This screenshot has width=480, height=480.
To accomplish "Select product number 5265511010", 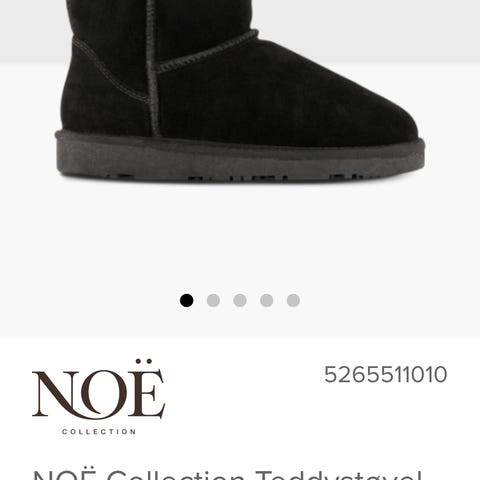I will [x=385, y=374].
